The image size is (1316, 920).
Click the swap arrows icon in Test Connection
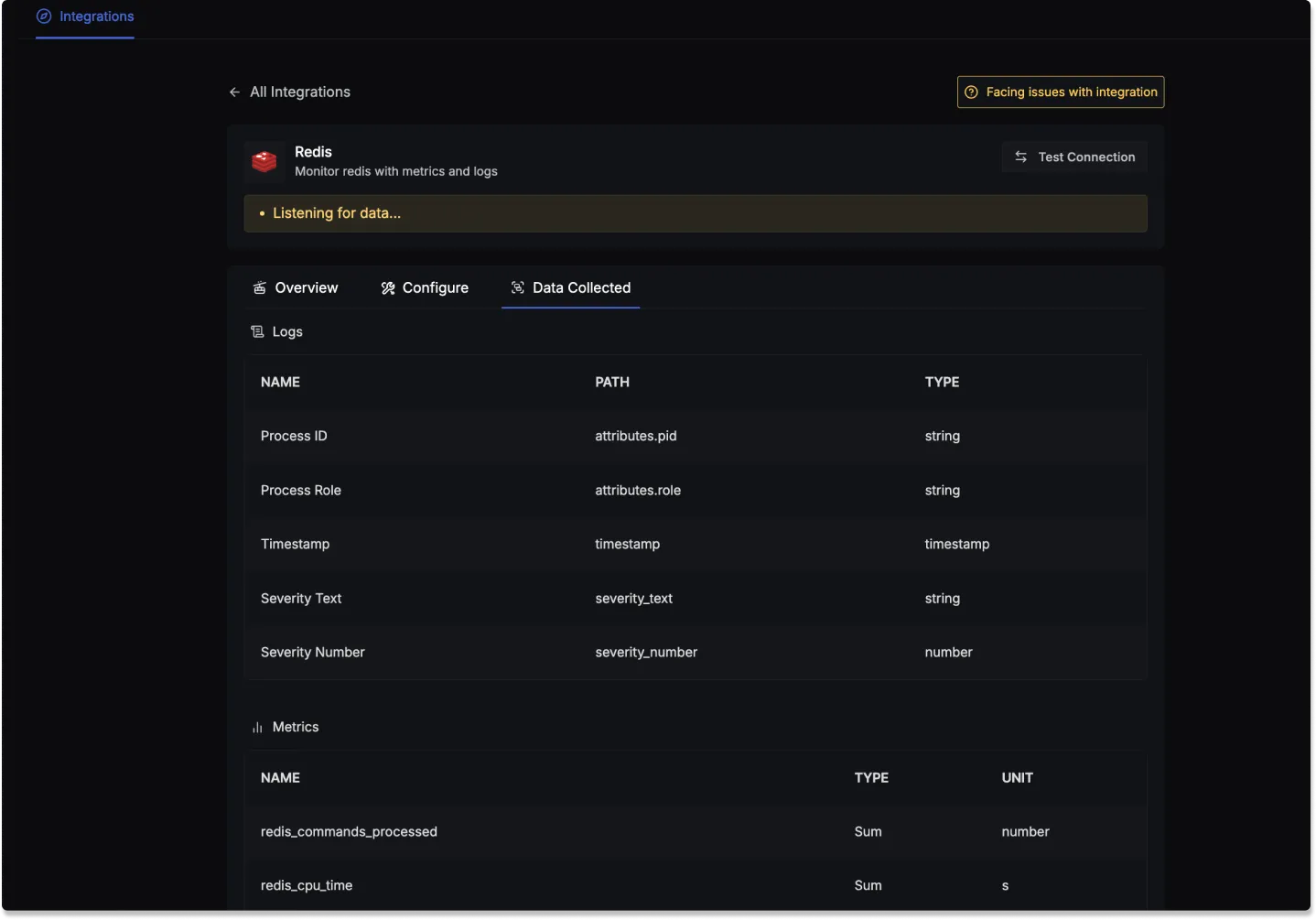[1021, 157]
